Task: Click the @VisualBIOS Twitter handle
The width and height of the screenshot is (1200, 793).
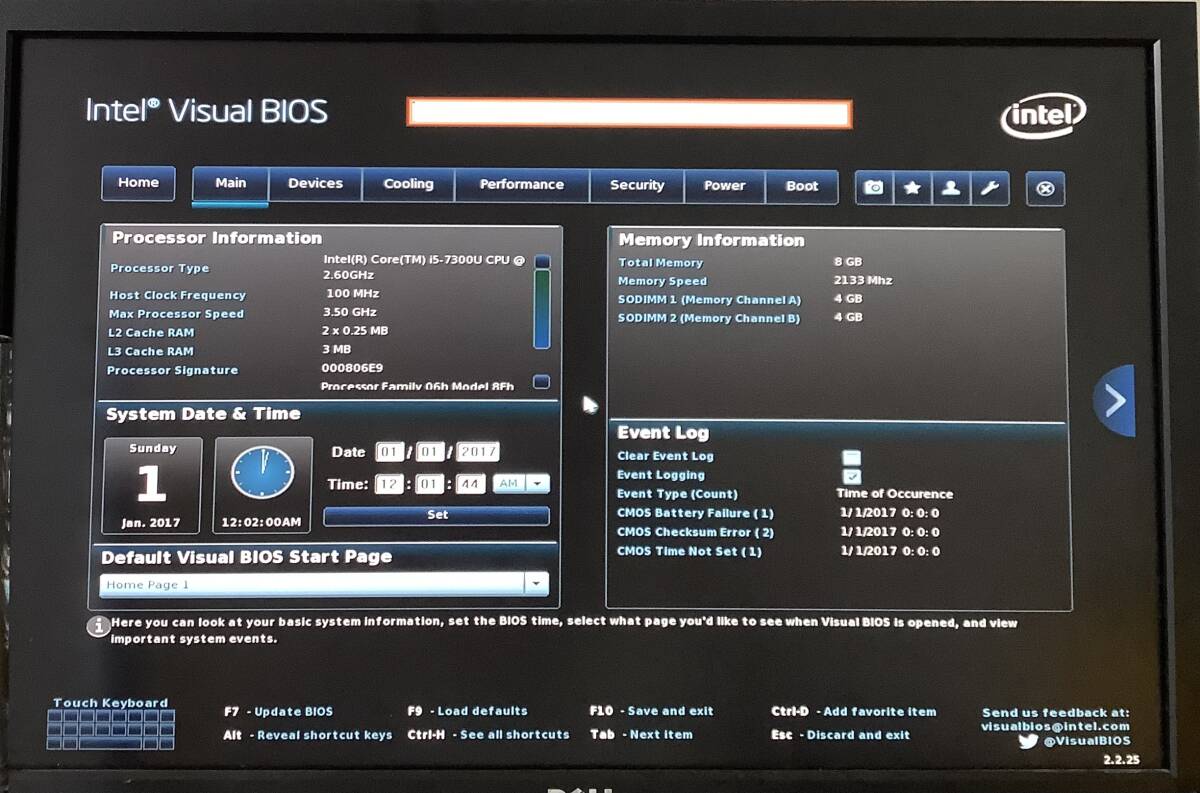Action: click(1087, 741)
